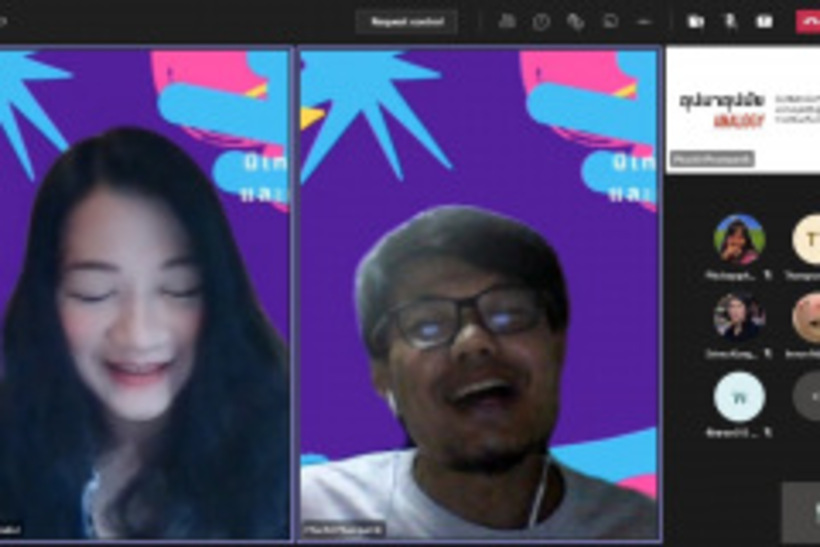Open the shared Analogy presentation thumbnail
The image size is (820, 547).
point(743,105)
